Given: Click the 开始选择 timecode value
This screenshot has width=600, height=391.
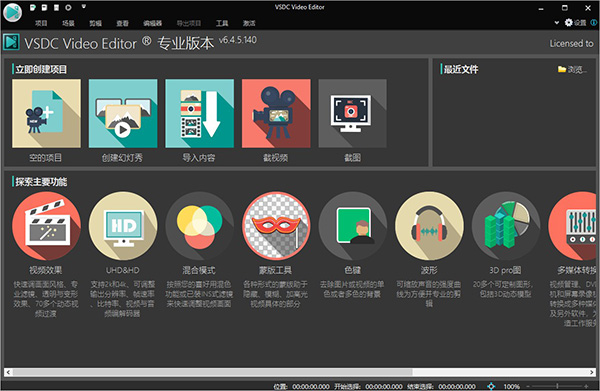Looking at the screenshot, I should click(x=384, y=386).
